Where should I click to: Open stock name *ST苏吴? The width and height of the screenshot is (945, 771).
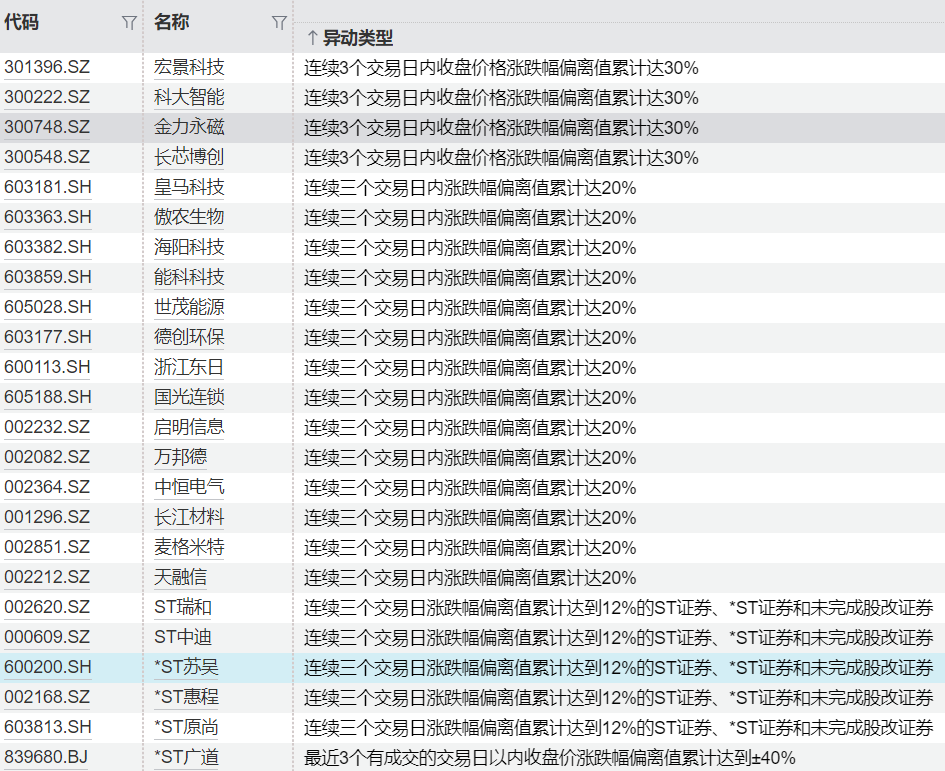pyautogui.click(x=186, y=667)
